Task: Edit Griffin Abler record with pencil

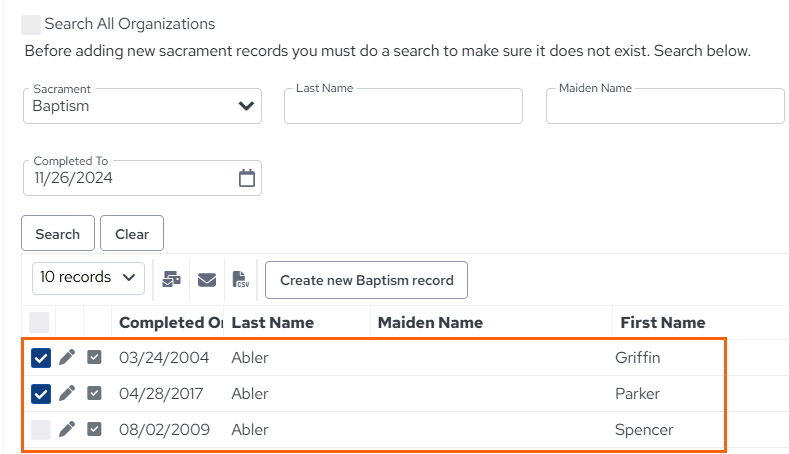Action: click(67, 357)
